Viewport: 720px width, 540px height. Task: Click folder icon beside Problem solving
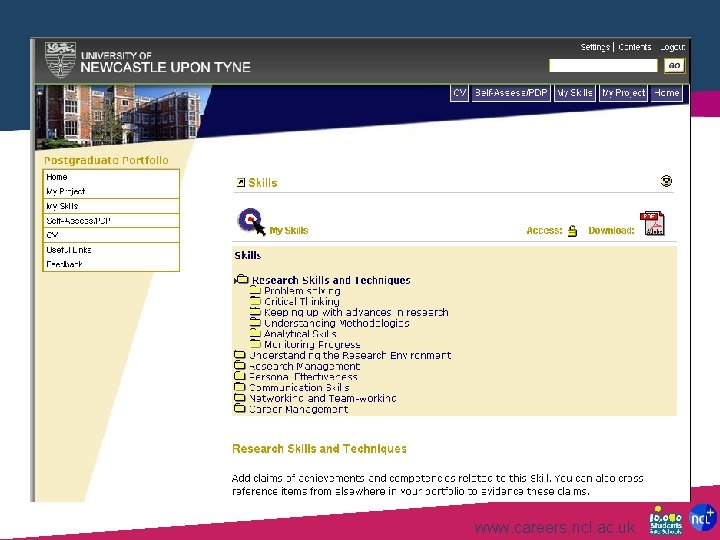255,290
